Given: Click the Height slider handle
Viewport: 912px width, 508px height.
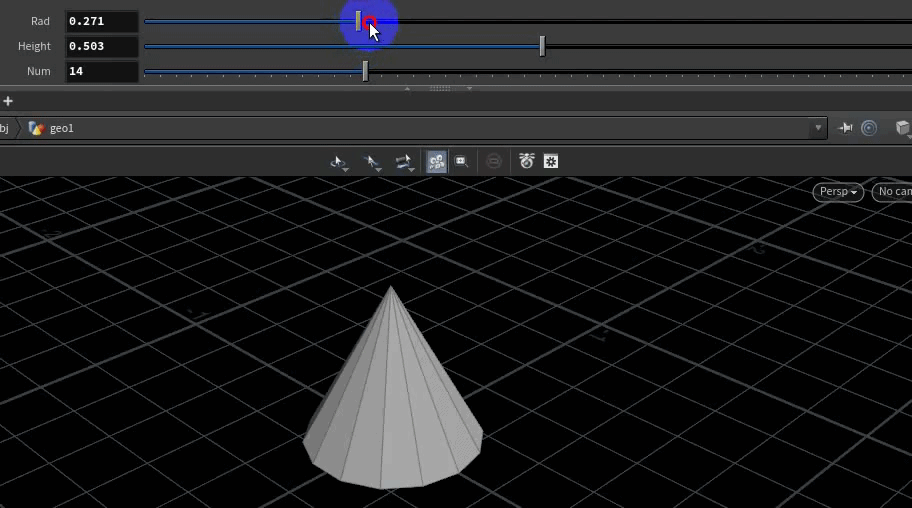Looking at the screenshot, I should [x=542, y=47].
